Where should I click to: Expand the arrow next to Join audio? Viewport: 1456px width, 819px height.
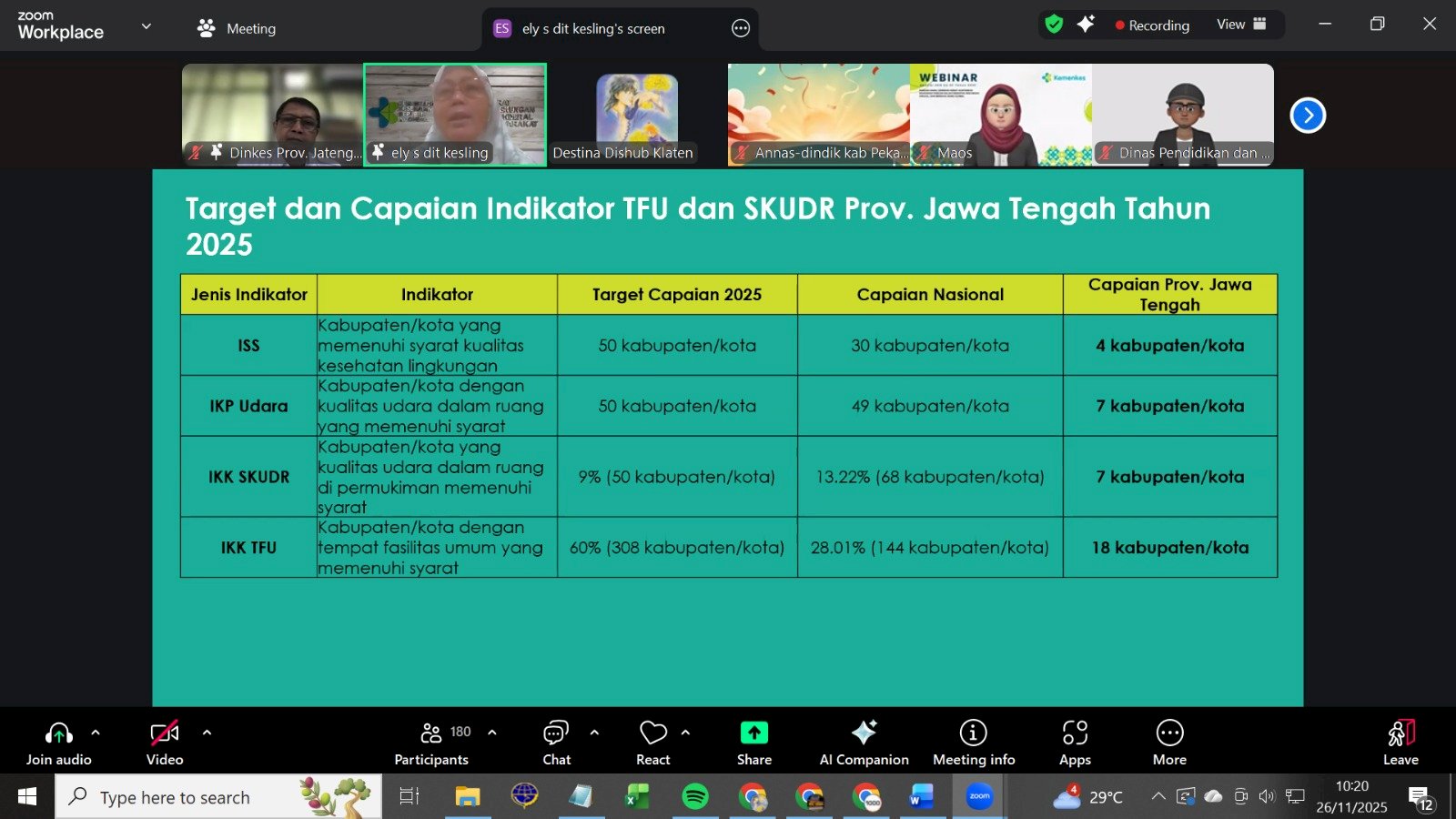pos(96,733)
